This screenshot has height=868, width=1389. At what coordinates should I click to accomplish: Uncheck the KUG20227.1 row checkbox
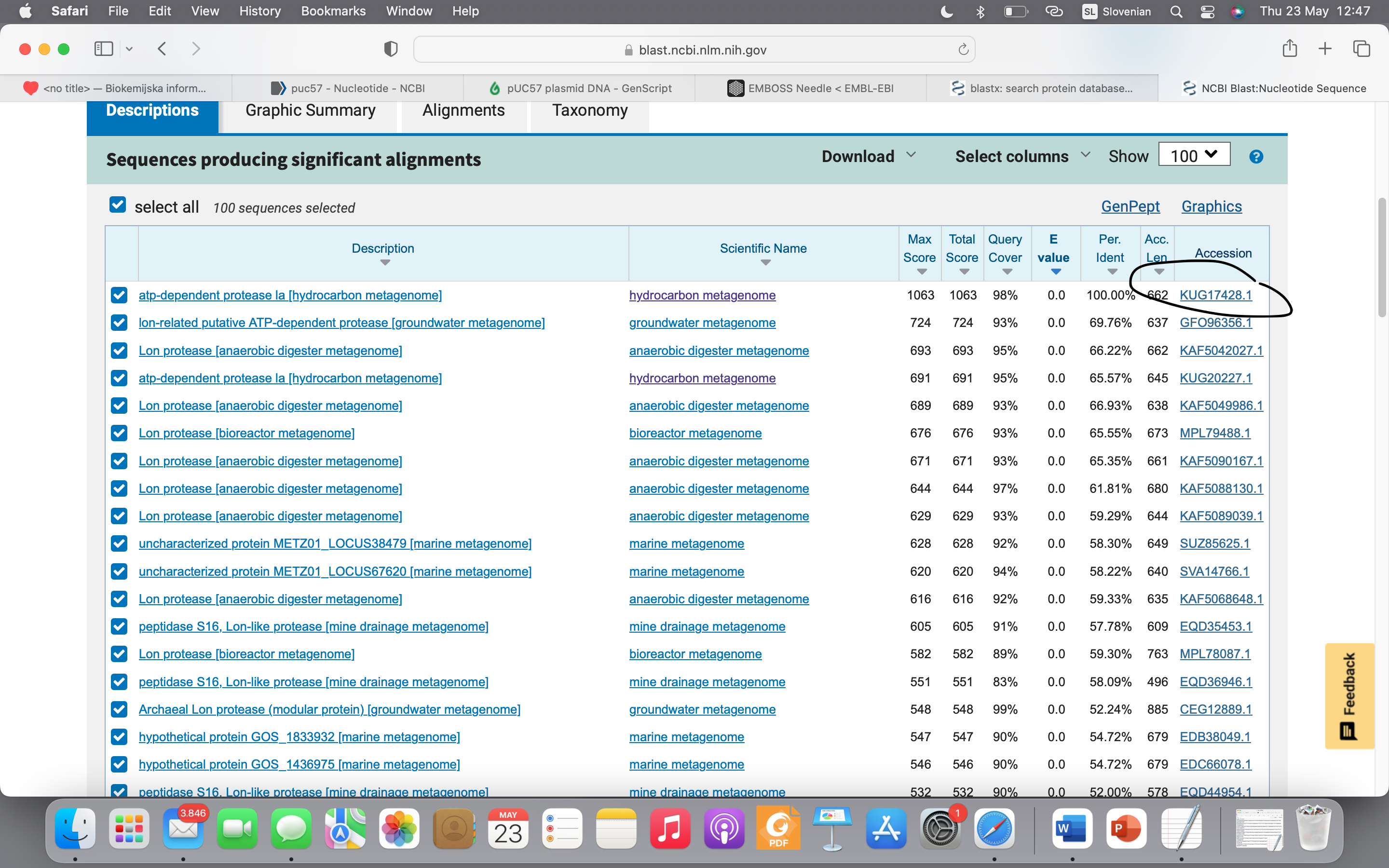pos(120,378)
